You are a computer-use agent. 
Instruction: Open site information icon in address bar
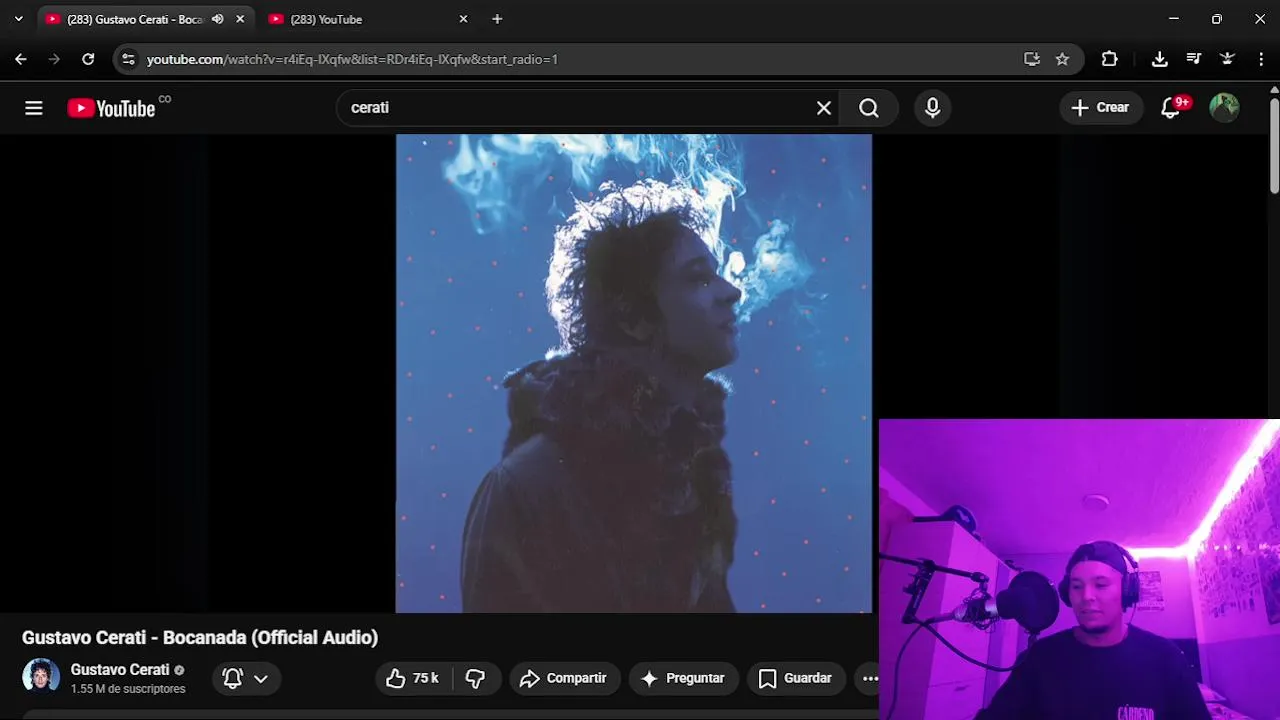tap(128, 59)
